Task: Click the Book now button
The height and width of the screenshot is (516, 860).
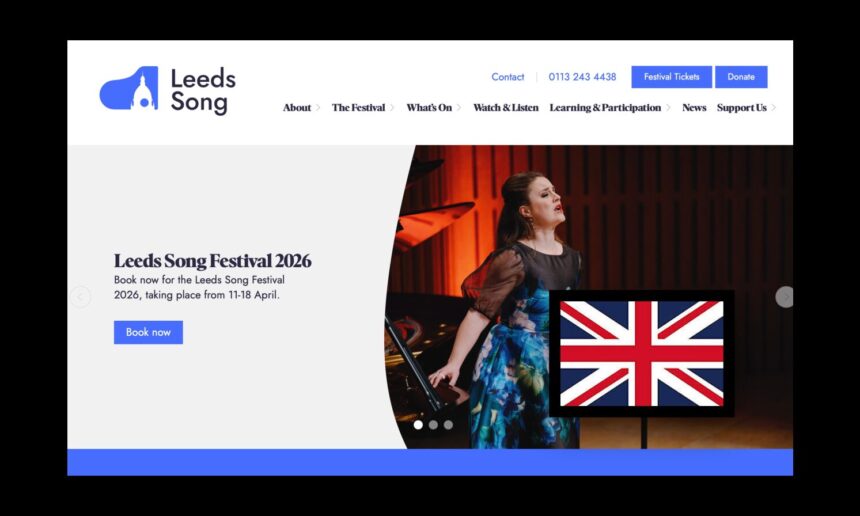Action: (148, 332)
